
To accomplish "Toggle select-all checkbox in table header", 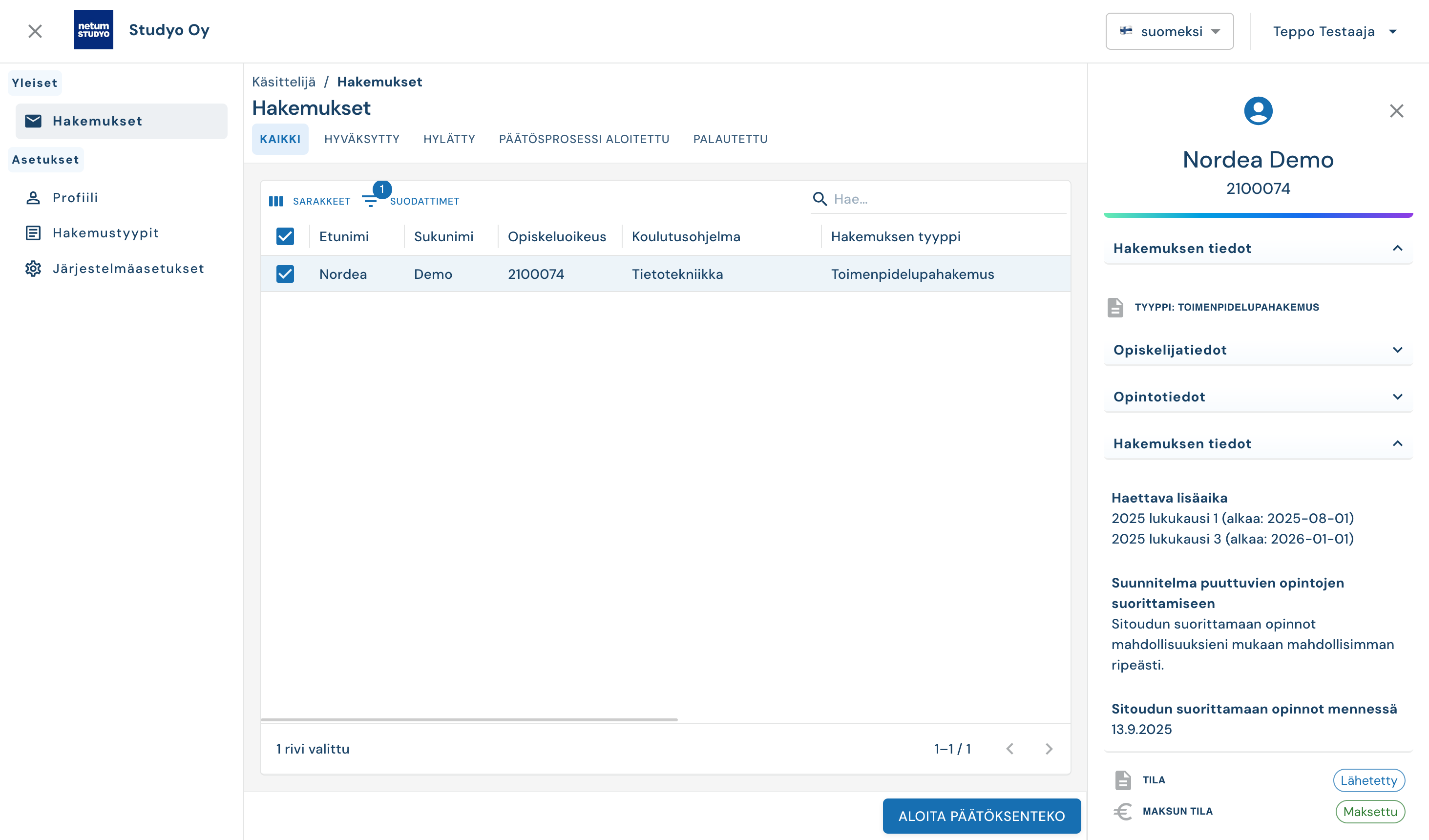I will pyautogui.click(x=285, y=236).
